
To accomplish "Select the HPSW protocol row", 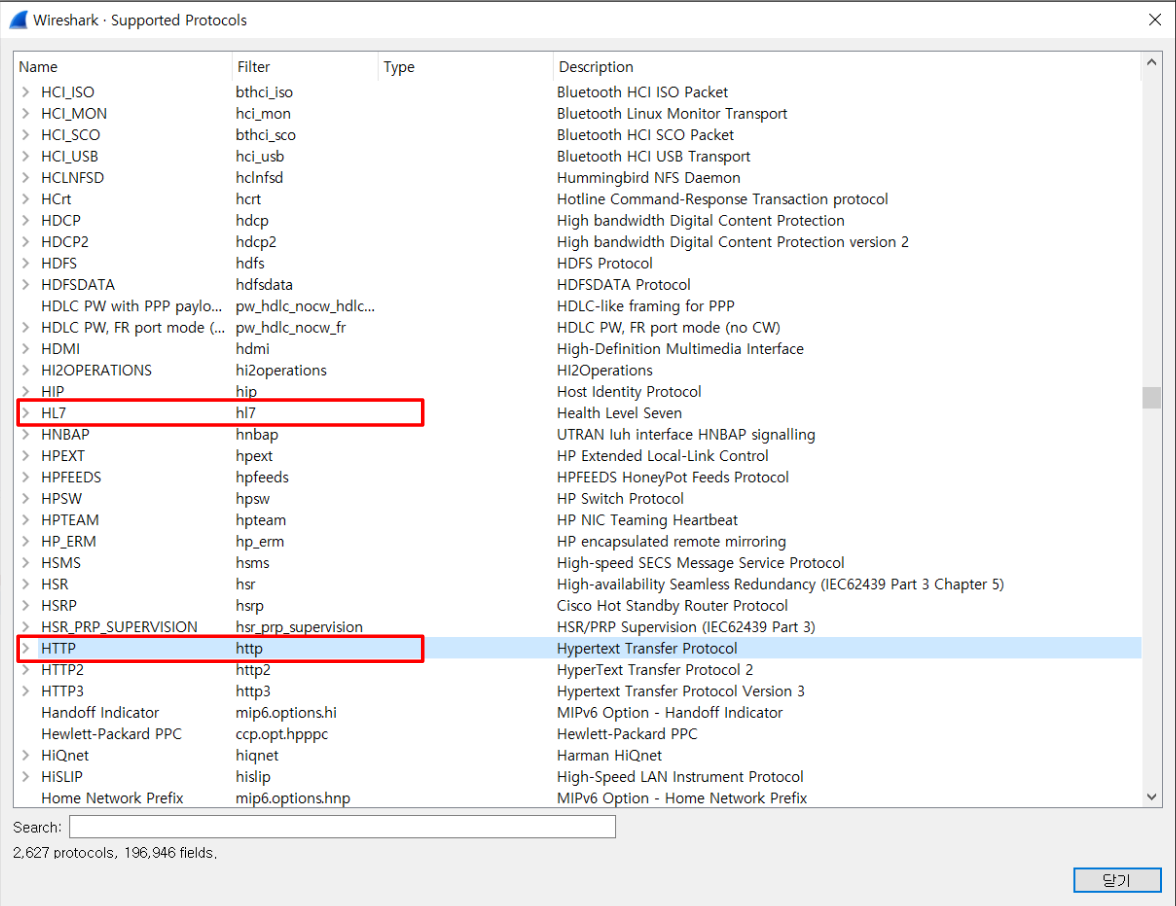I will click(x=578, y=498).
